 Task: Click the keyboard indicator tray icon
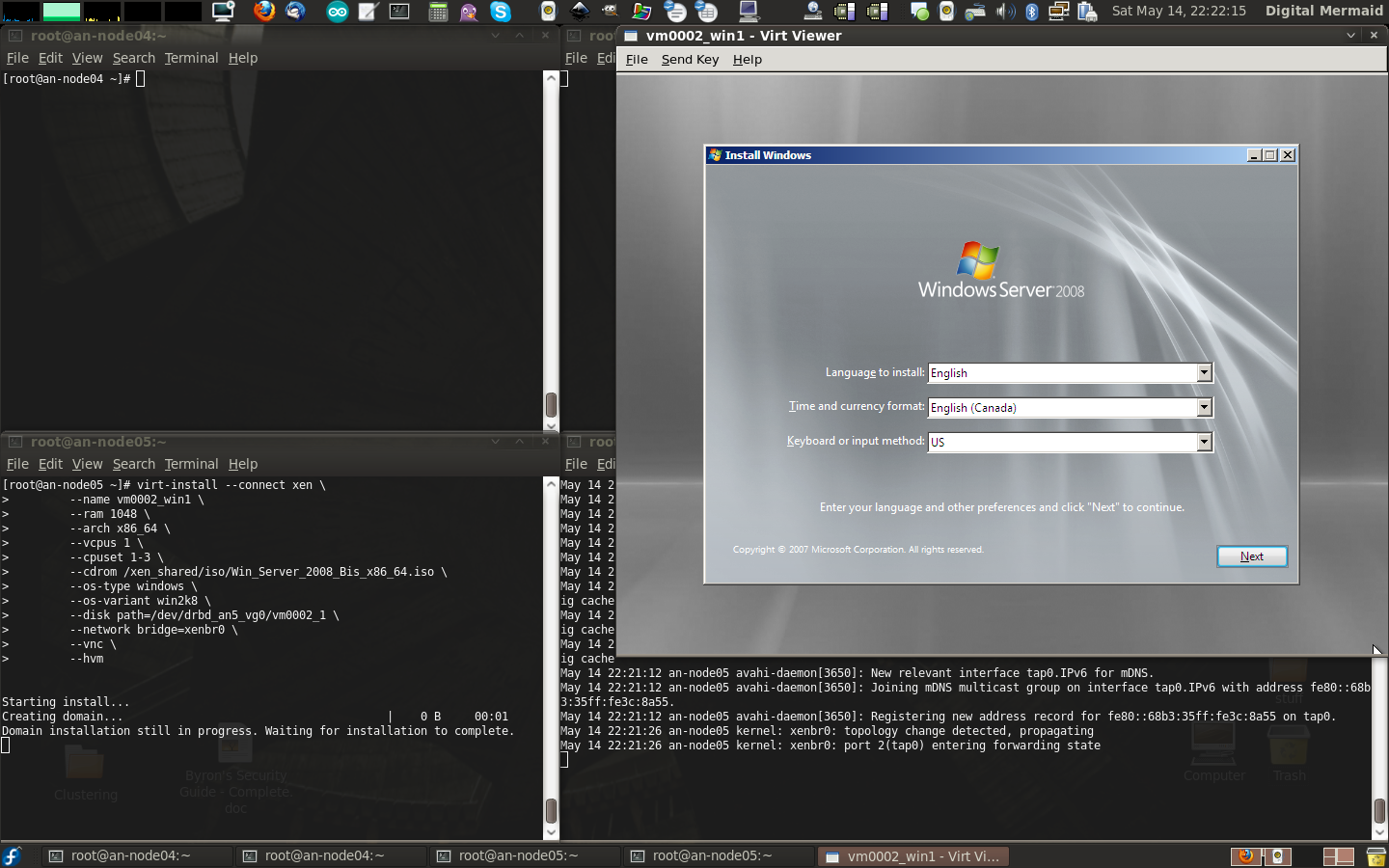pos(975,12)
